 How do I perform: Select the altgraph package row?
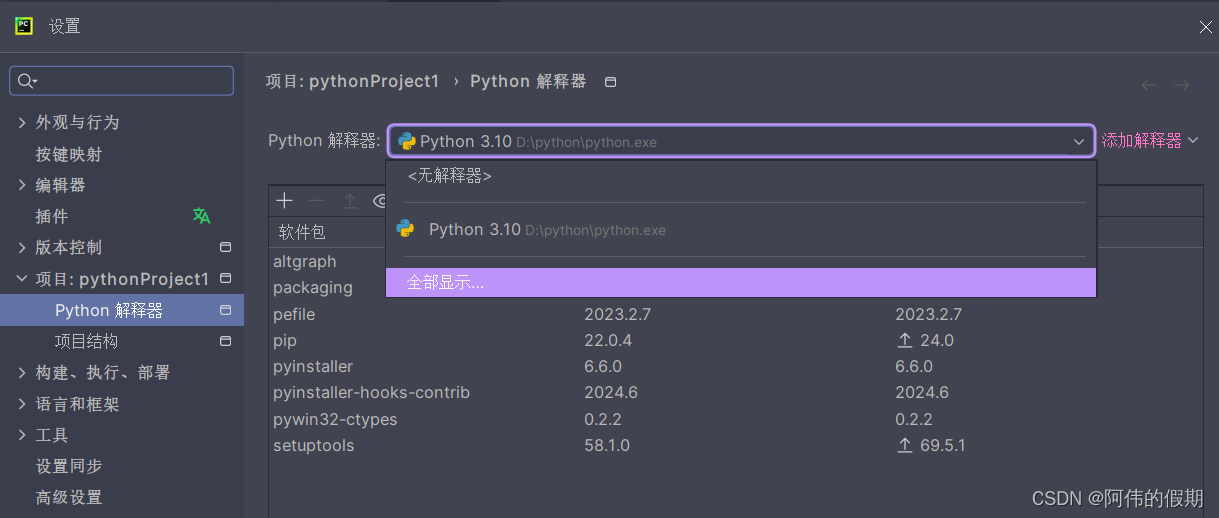point(305,261)
